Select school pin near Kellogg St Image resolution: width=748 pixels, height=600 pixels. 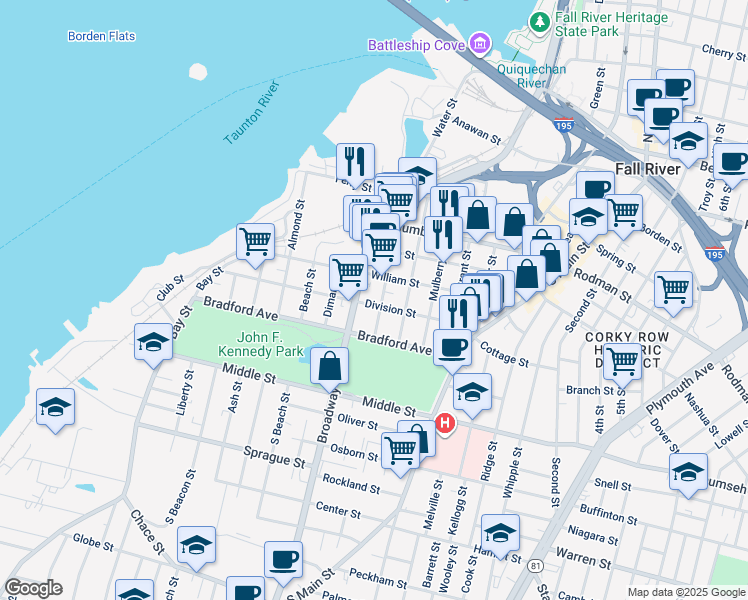500,536
